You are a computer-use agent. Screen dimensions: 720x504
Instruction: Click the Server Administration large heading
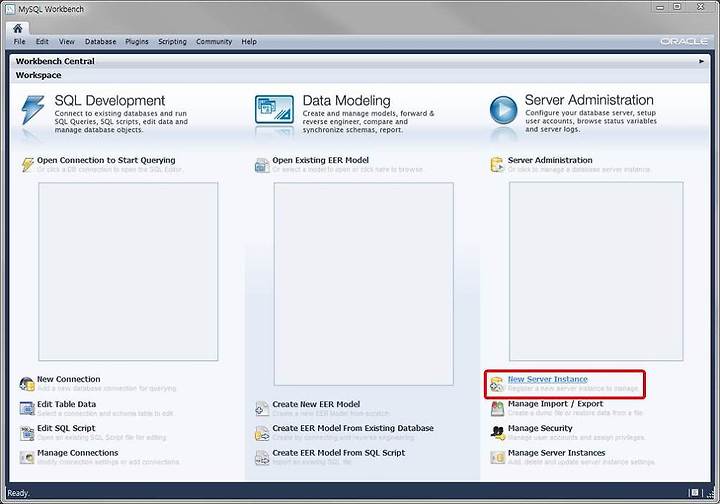[x=589, y=100]
